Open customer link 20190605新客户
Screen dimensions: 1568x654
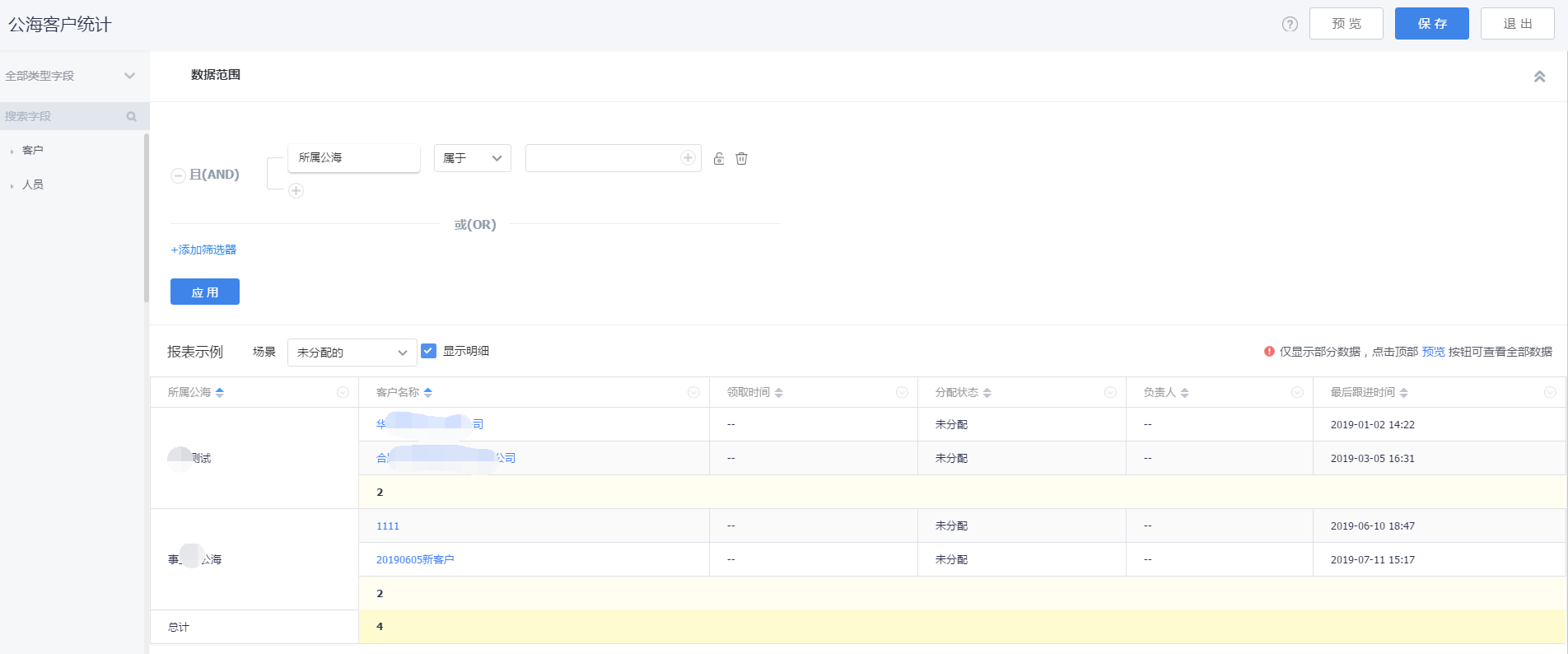(415, 560)
